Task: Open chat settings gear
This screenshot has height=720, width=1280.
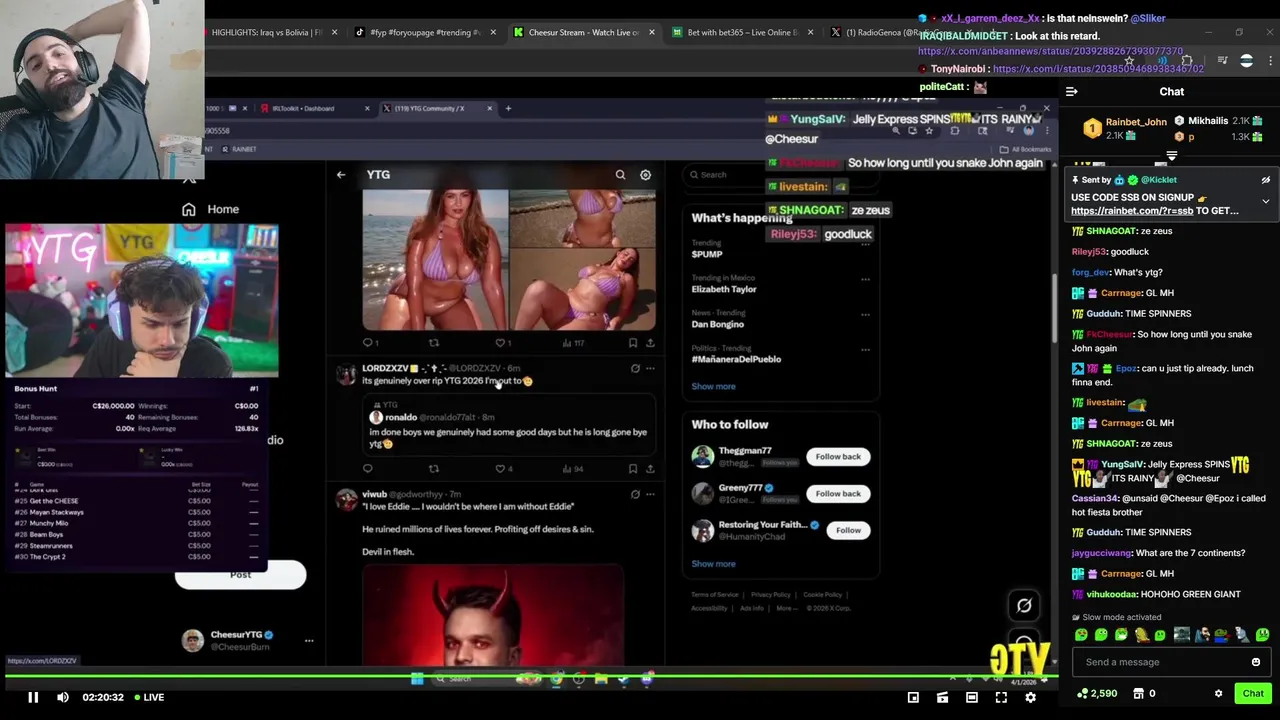Action: [x=1218, y=694]
